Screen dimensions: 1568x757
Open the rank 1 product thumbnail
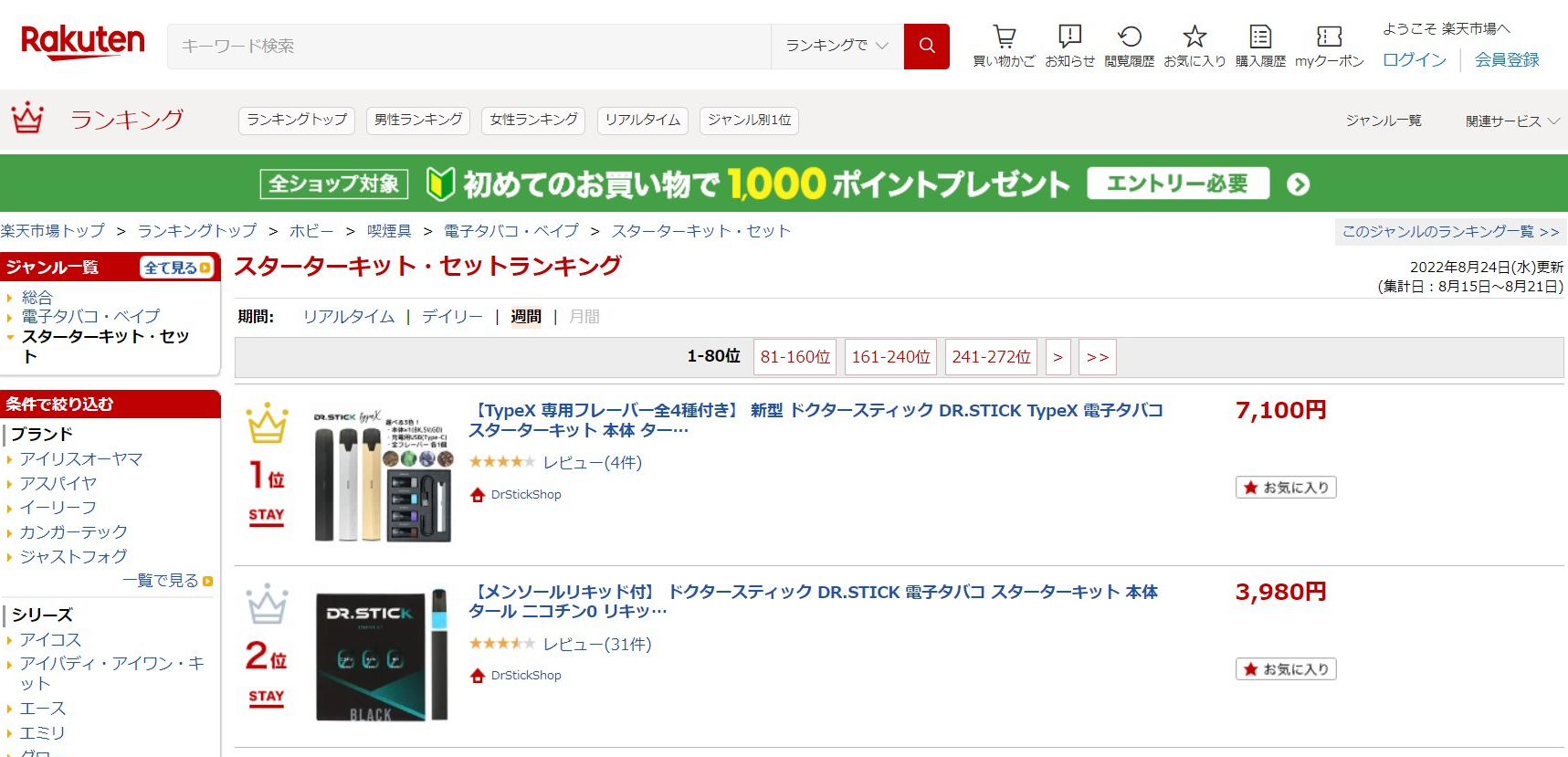click(383, 476)
